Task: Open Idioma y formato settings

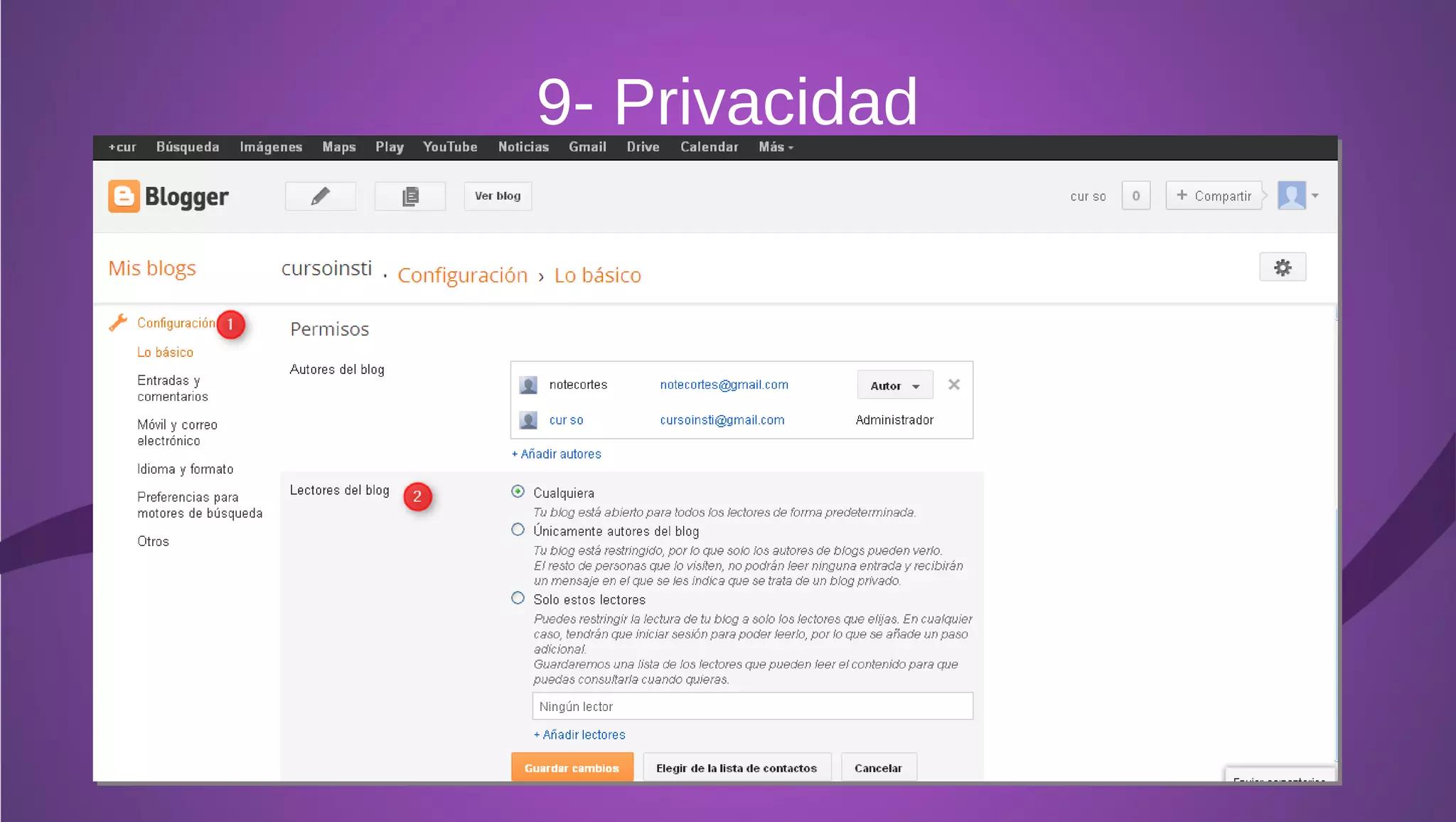Action: click(186, 469)
